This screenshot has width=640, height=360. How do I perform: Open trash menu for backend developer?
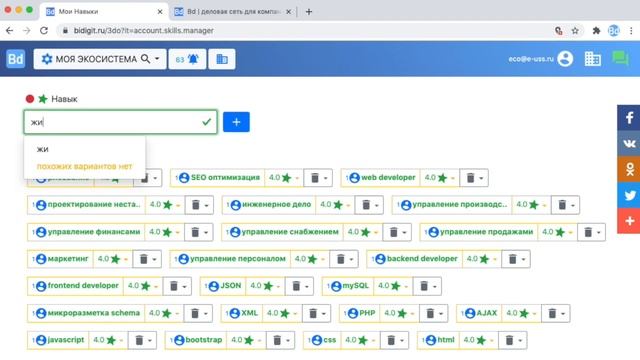tap(516, 259)
